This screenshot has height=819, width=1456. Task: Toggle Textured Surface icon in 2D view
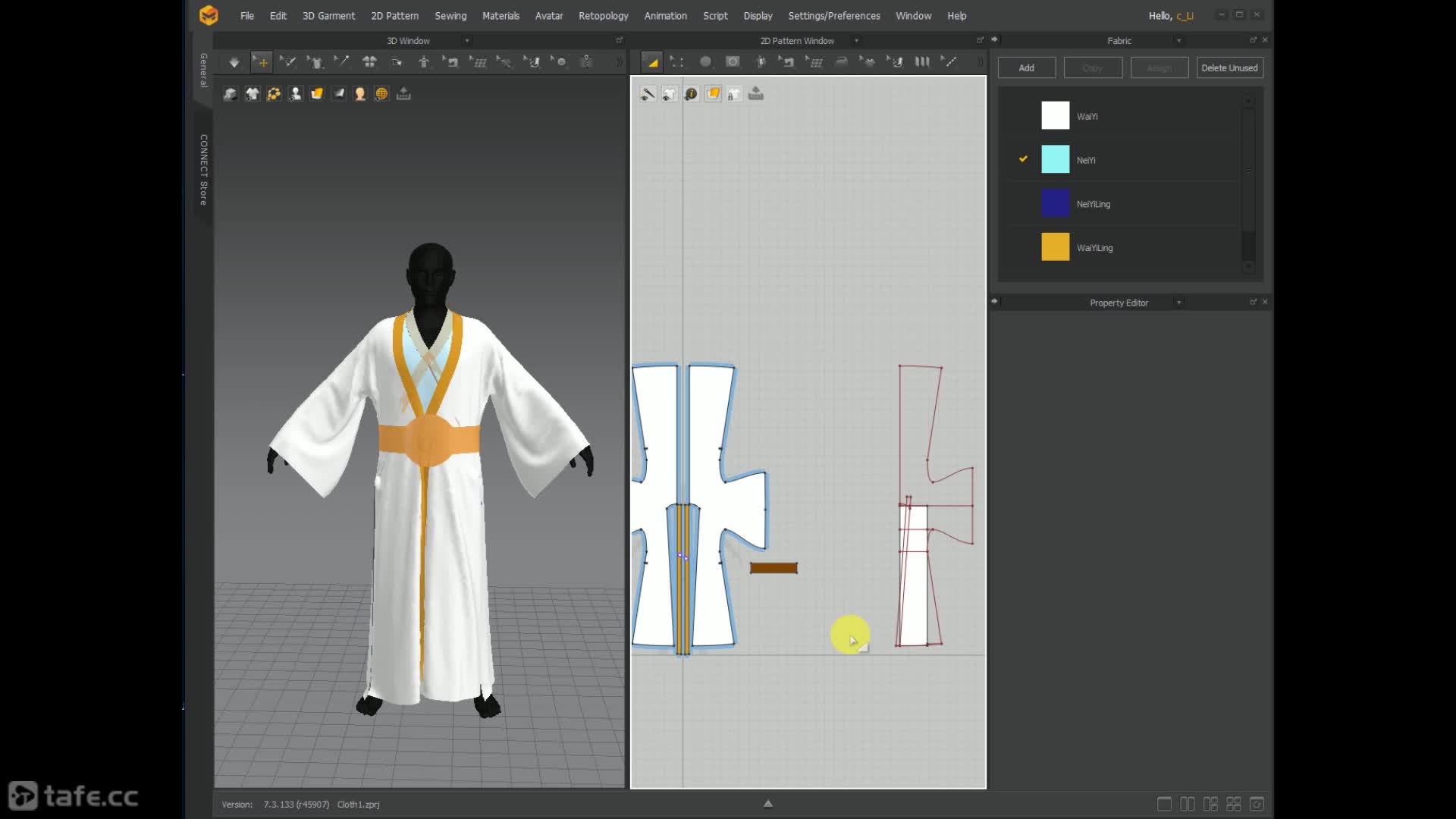[713, 94]
